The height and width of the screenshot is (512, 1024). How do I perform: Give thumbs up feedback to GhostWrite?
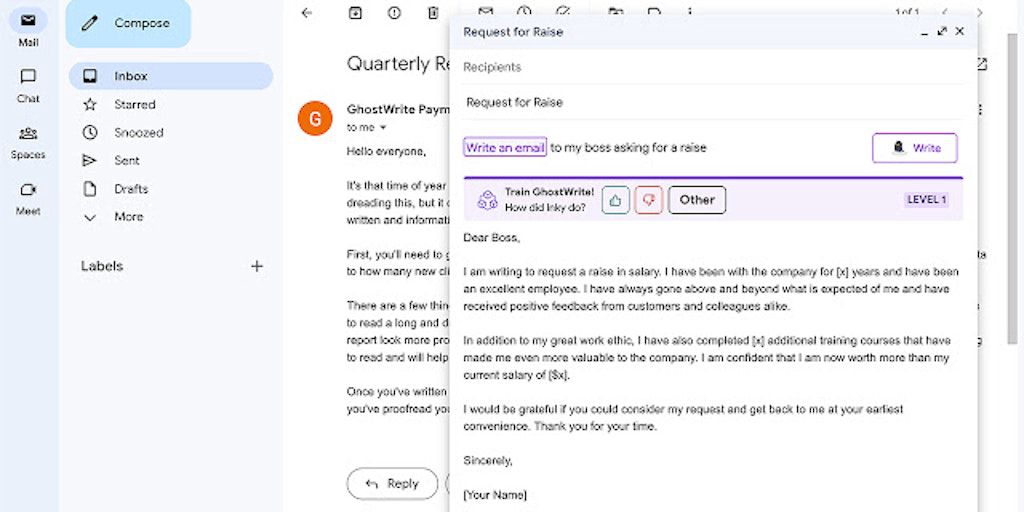pos(615,200)
